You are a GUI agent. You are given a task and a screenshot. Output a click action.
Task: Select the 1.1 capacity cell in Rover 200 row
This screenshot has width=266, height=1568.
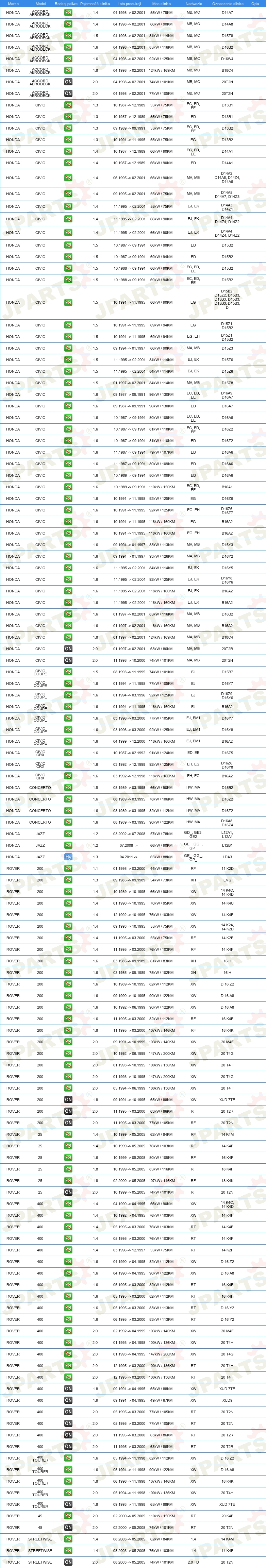[95, 869]
